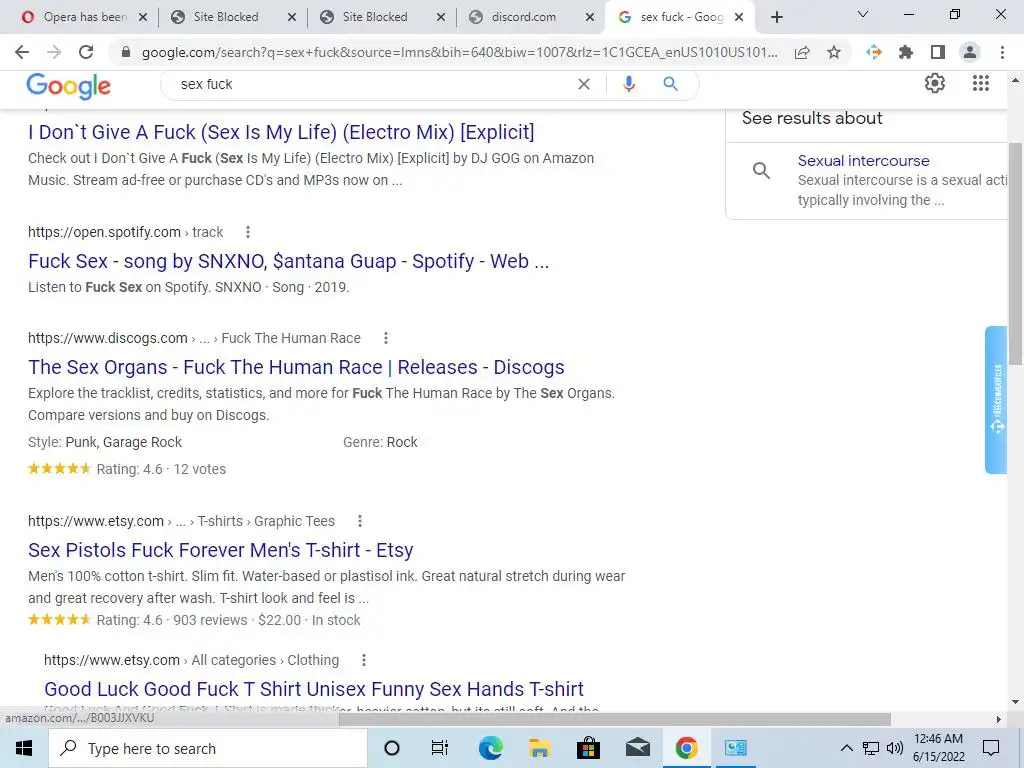Open Chrome's three-dot menu
This screenshot has width=1024, height=768.
[1002, 52]
